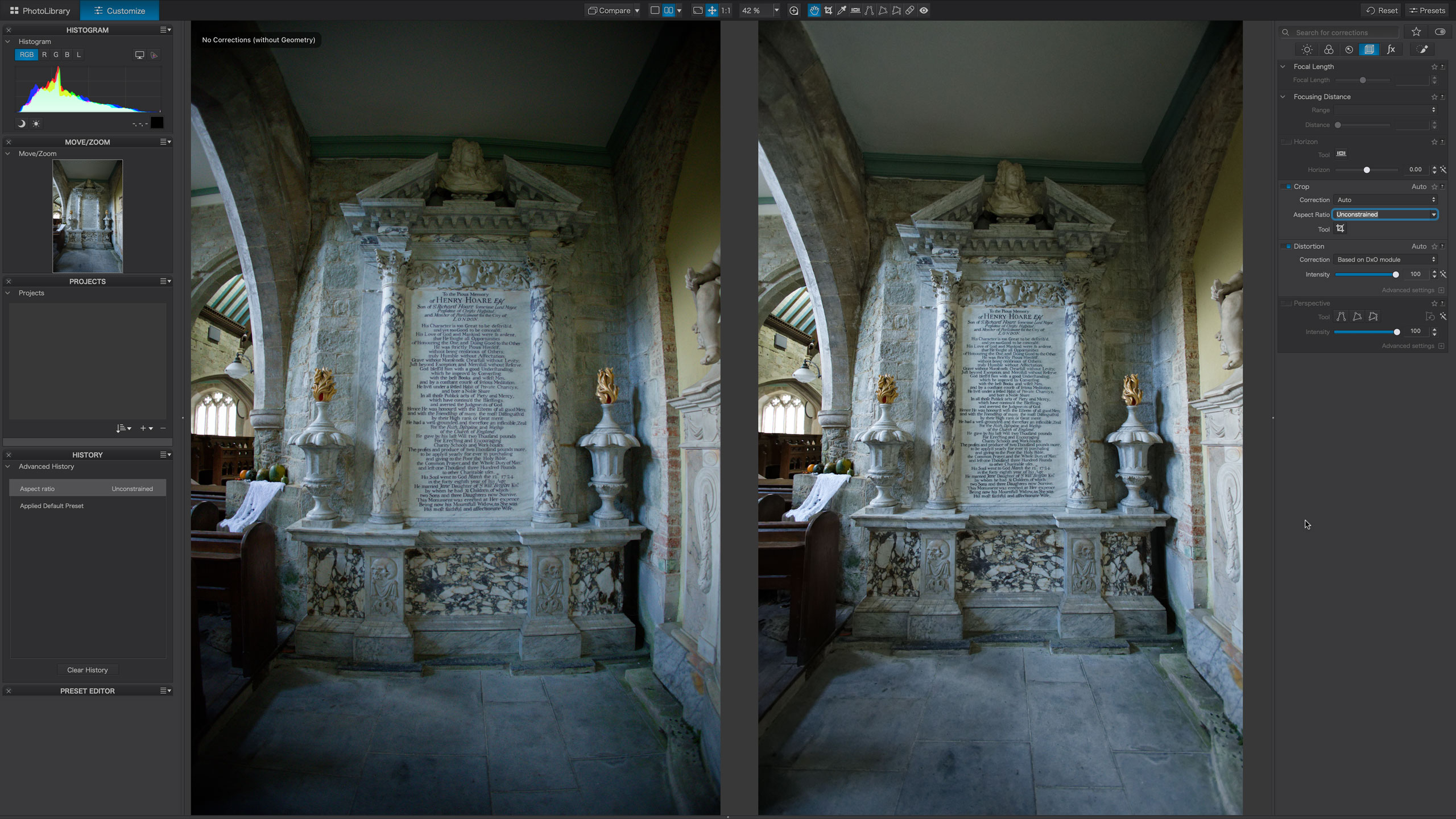Switch to the PhotoLibrary tab
Viewport: 1456px width, 819px height.
click(40, 10)
